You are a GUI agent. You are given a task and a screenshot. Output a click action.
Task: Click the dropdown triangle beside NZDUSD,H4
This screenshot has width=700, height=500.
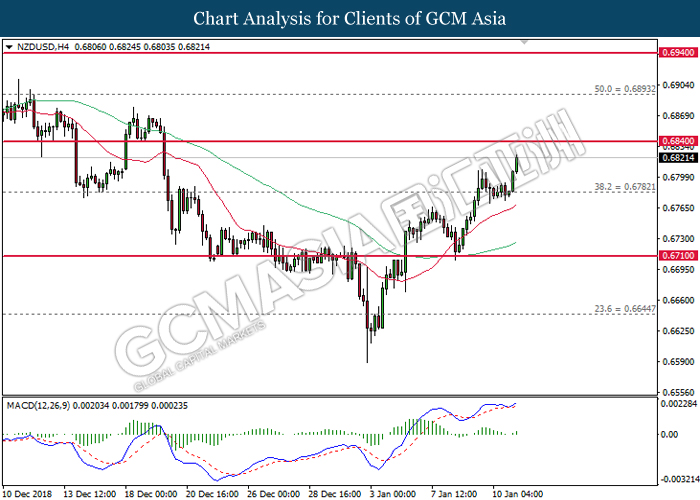(x=9, y=47)
